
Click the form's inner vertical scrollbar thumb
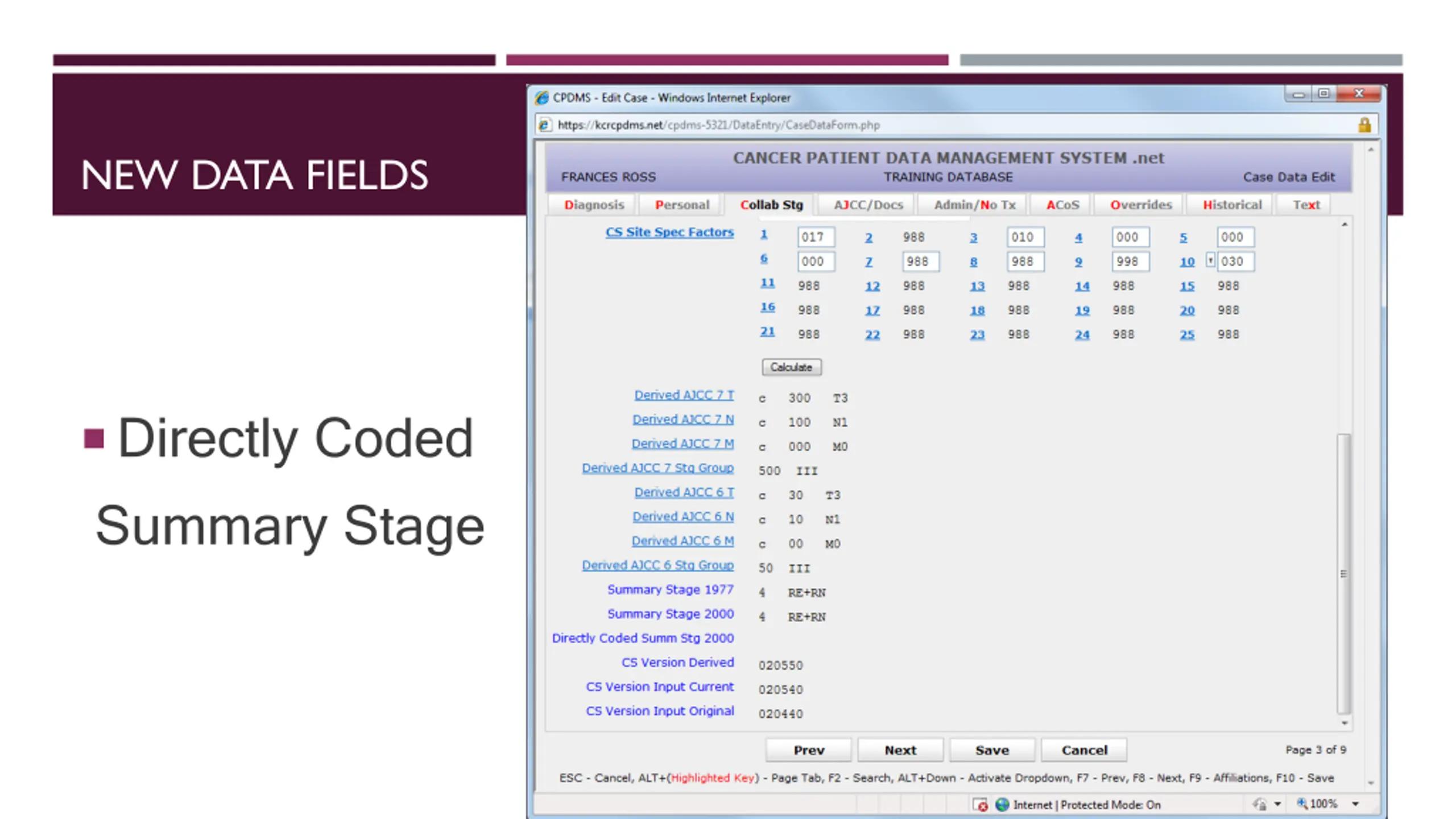(1343, 573)
